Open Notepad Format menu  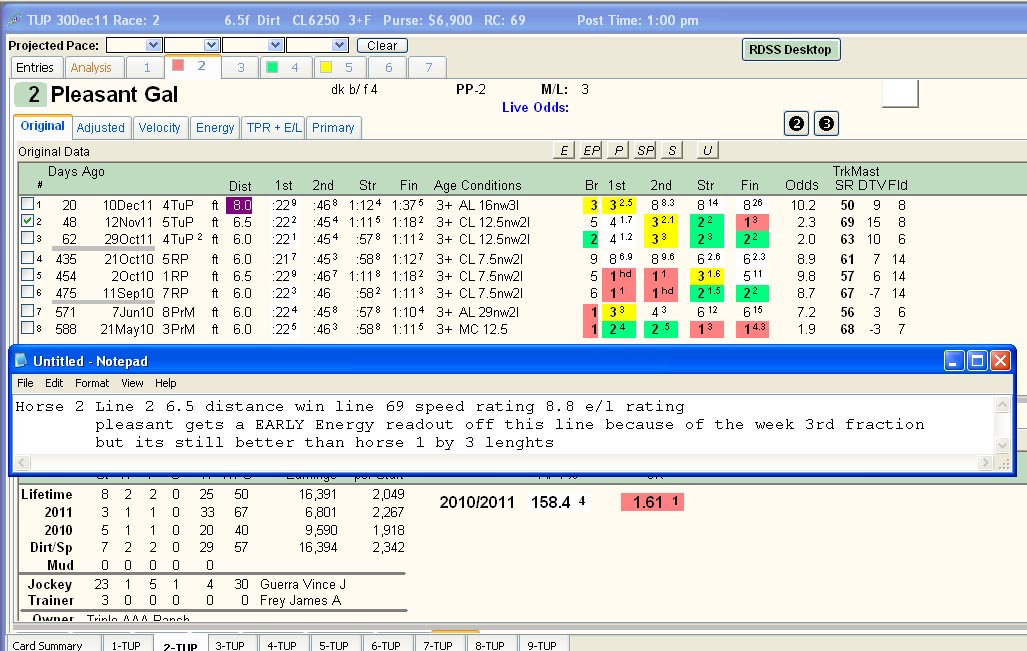(92, 383)
